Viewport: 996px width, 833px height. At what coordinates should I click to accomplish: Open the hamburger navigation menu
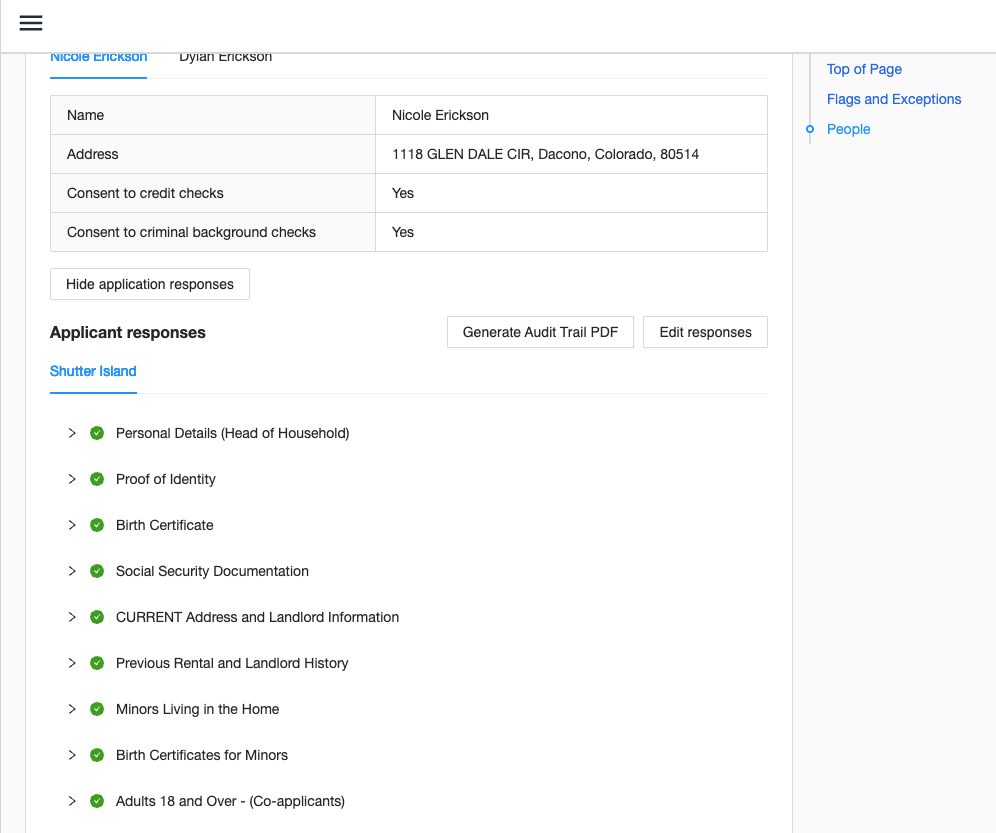(x=30, y=24)
